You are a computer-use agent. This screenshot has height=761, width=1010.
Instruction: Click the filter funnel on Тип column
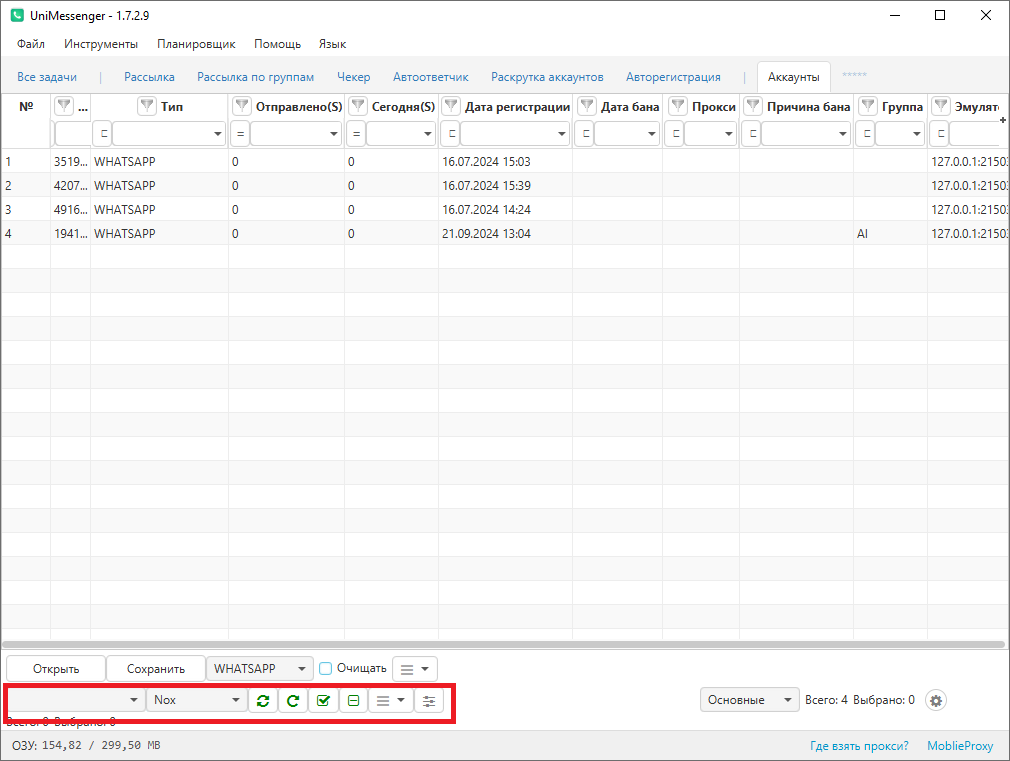pos(147,106)
